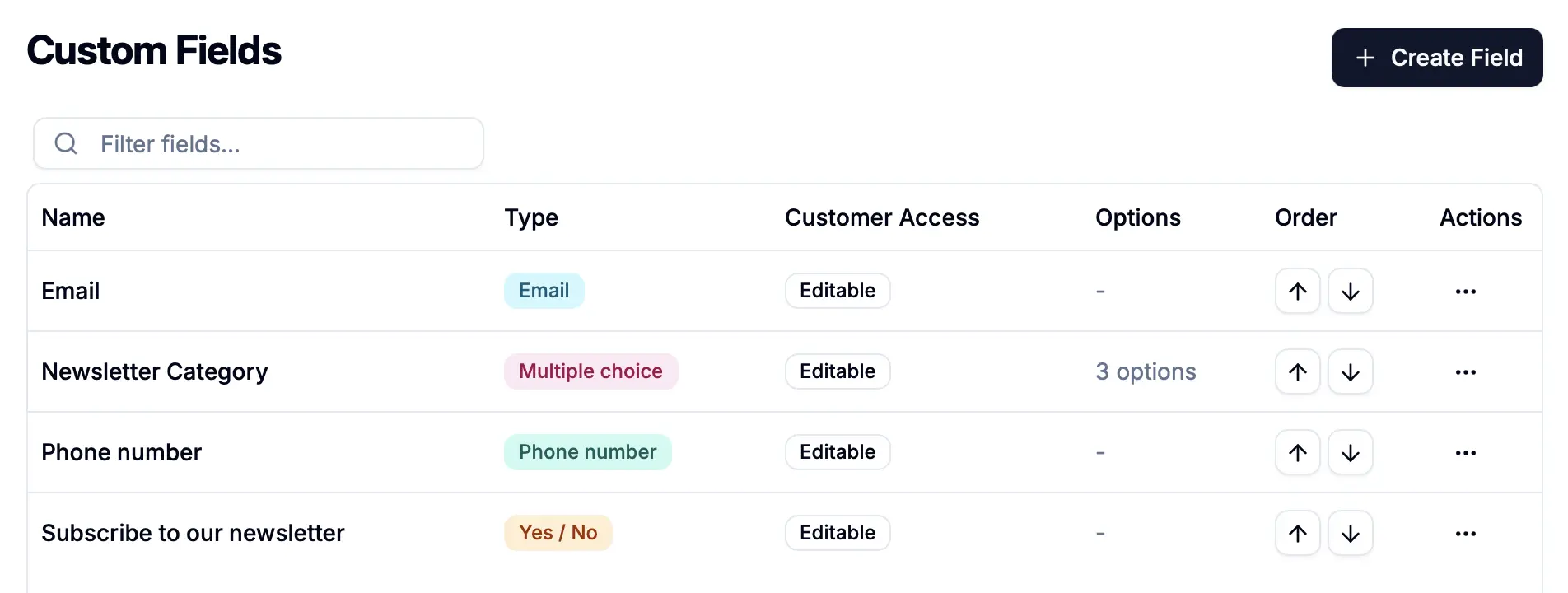Move the Email field down in order
This screenshot has width=1568, height=593.
coord(1350,291)
